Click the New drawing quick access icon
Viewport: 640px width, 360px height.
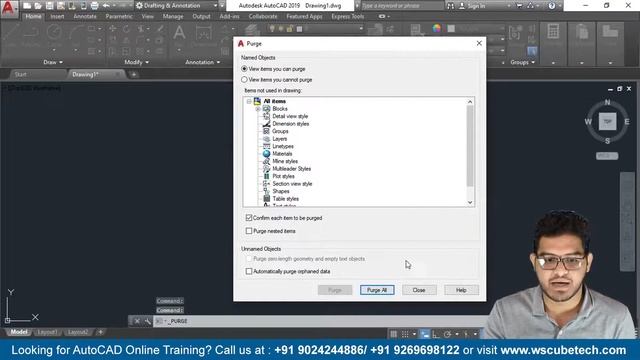pyautogui.click(x=27, y=6)
